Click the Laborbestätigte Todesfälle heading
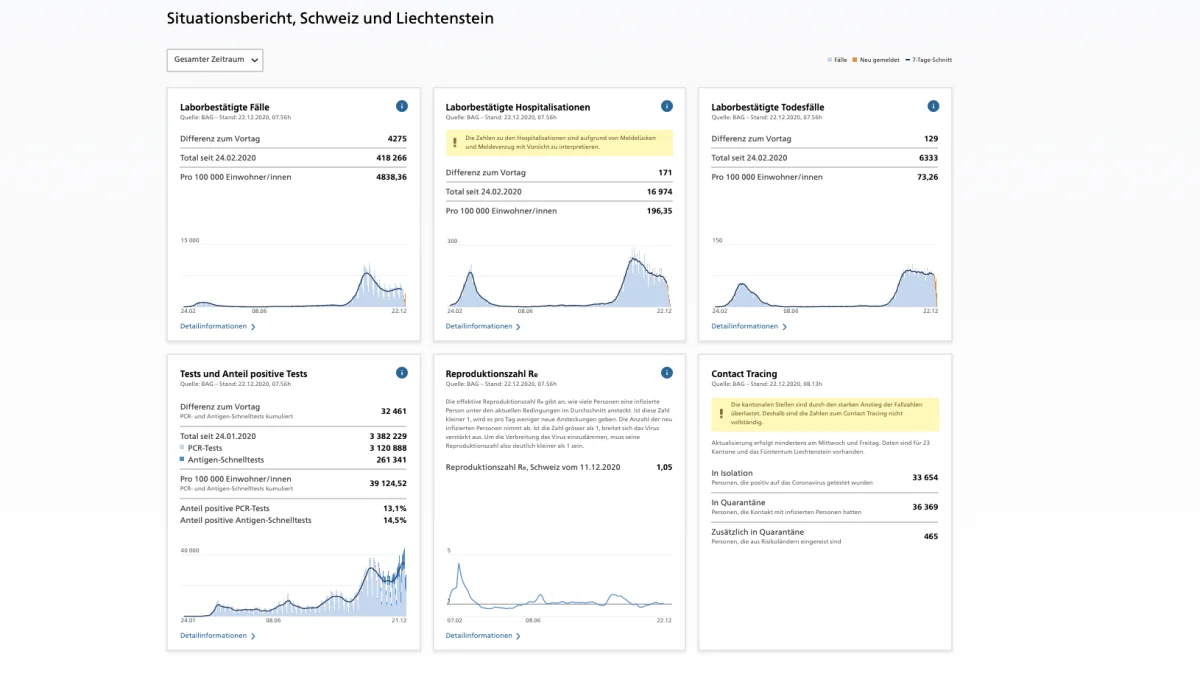This screenshot has width=1200, height=682. [x=768, y=107]
